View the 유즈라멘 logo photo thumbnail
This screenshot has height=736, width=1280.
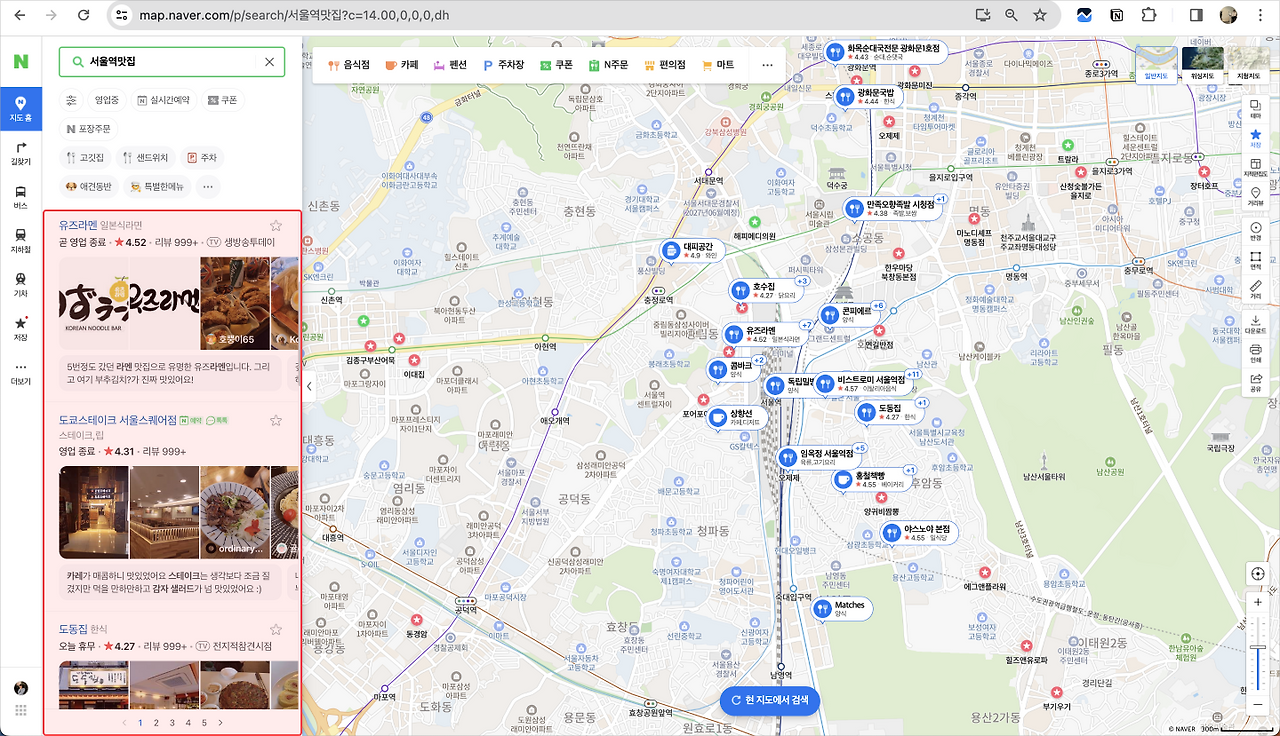click(x=129, y=302)
